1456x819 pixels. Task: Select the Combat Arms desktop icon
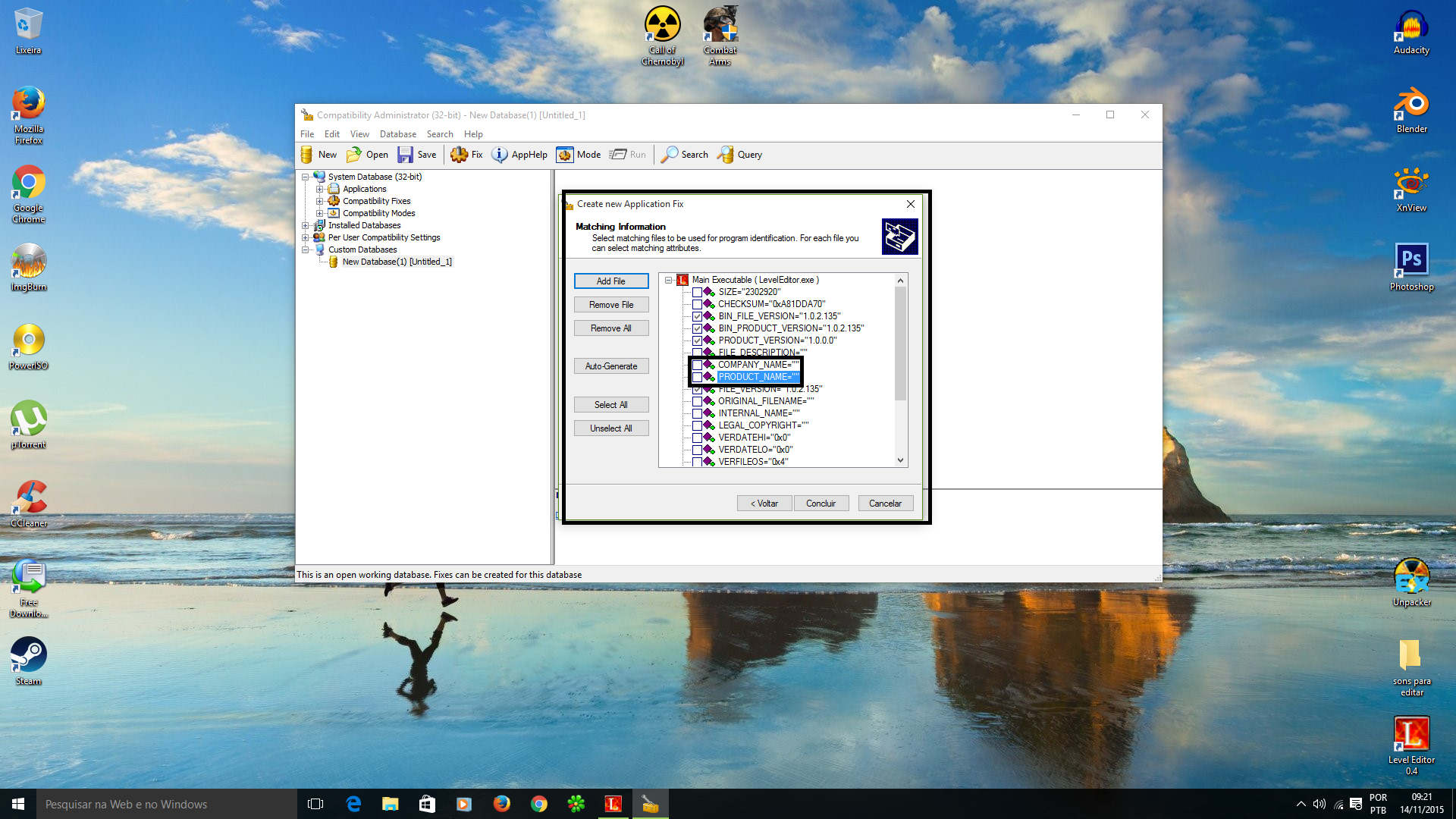click(720, 36)
